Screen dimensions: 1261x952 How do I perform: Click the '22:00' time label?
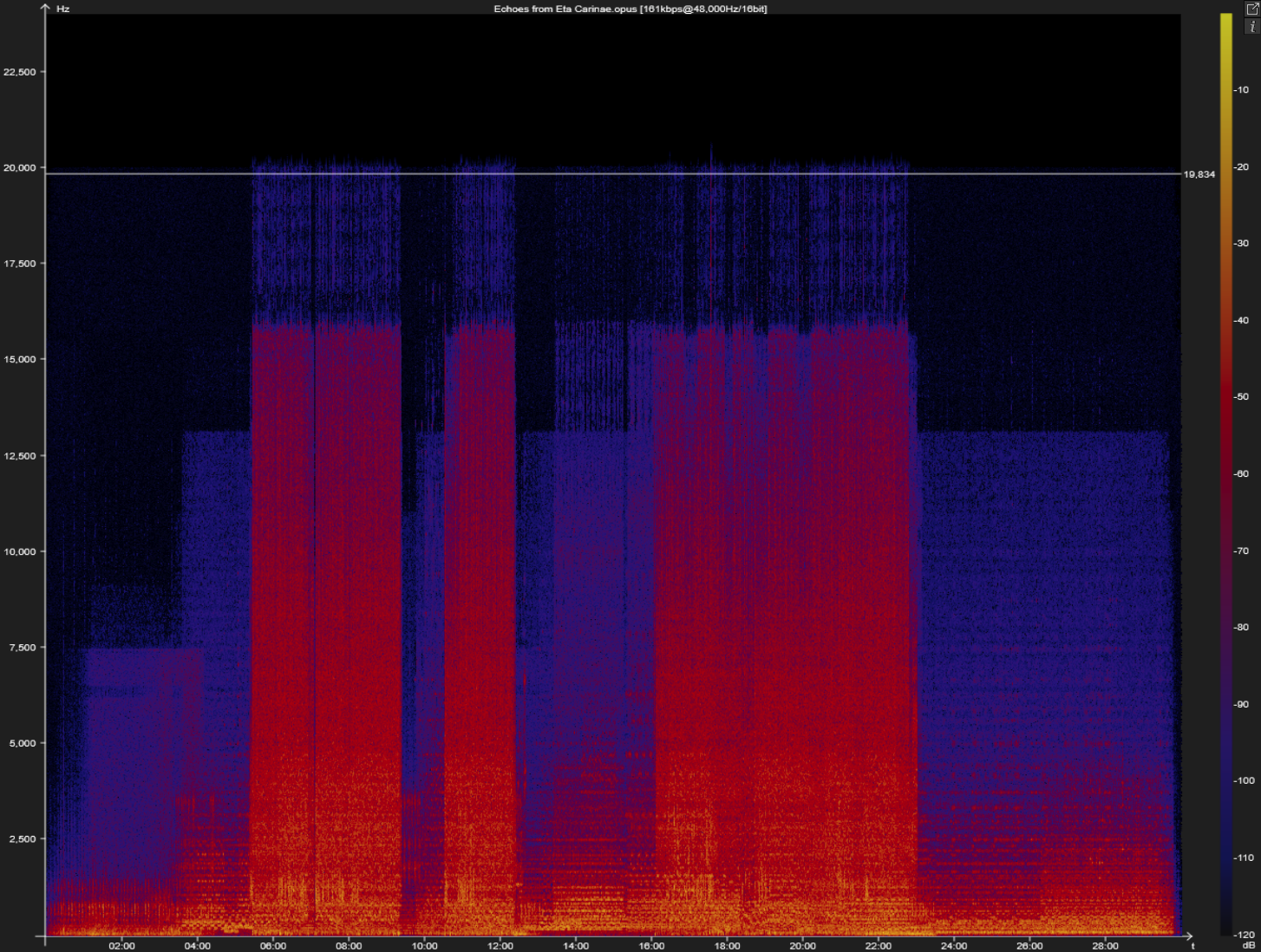click(x=879, y=945)
